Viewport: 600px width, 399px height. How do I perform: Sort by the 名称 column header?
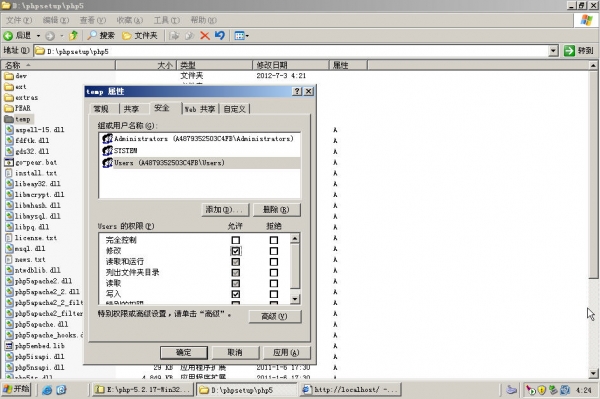[58, 65]
